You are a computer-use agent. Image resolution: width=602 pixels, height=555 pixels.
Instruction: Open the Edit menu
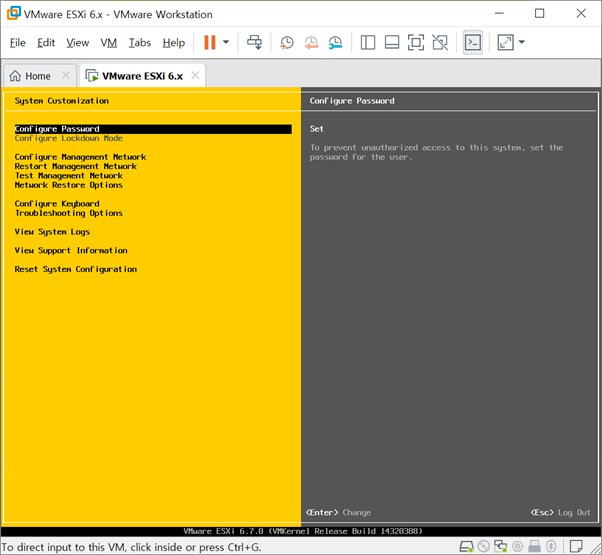point(46,43)
